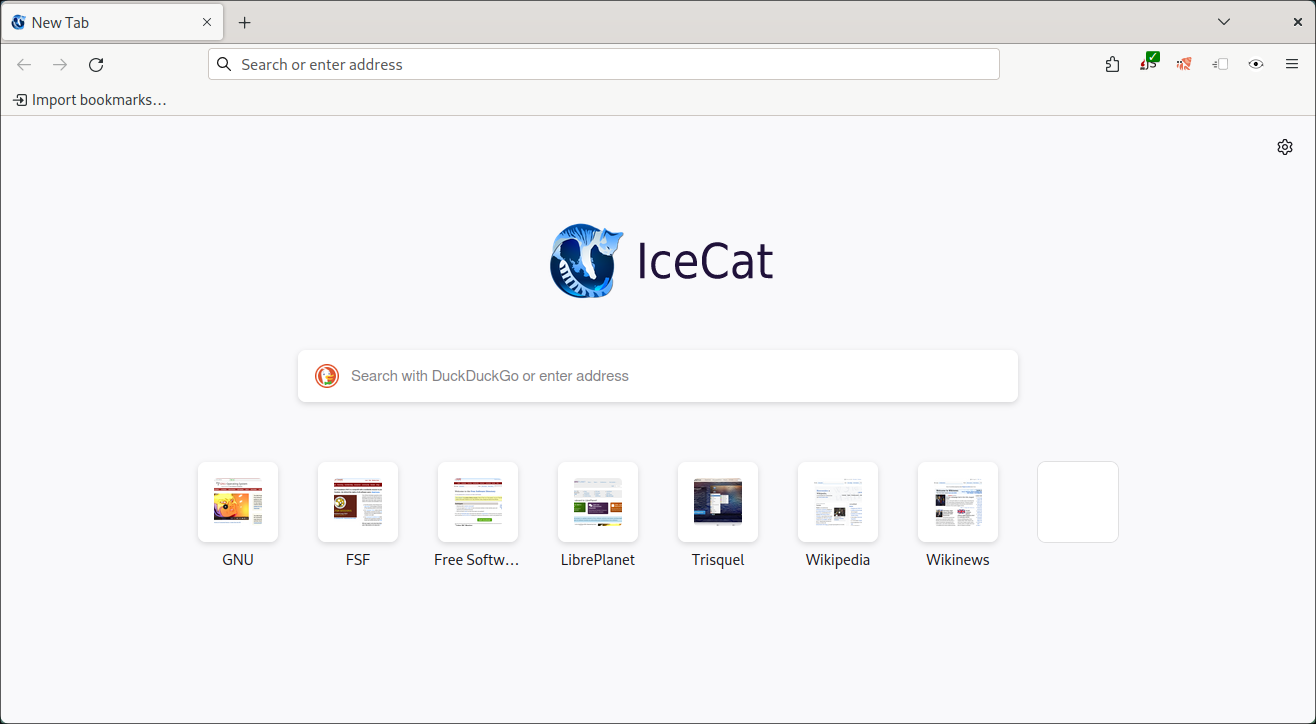1316x724 pixels.
Task: Select the New Tab tab
Action: [x=112, y=22]
